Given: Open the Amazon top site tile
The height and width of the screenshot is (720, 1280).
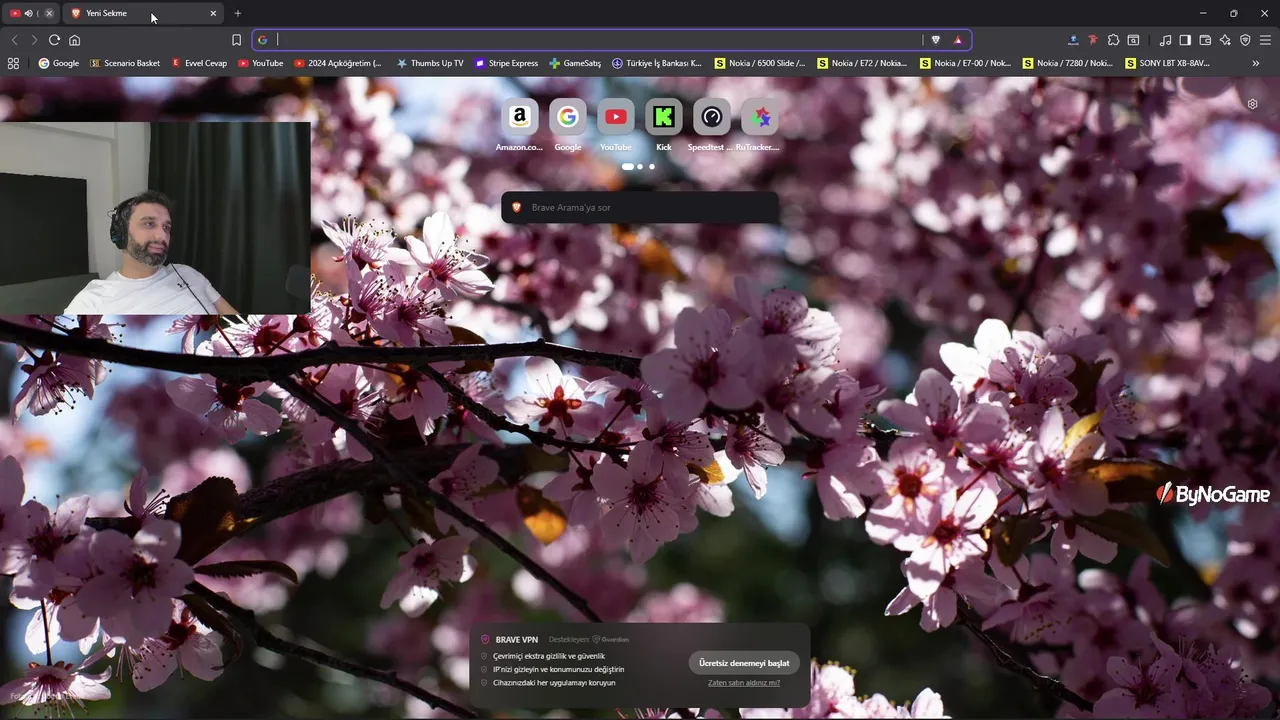Looking at the screenshot, I should point(519,125).
